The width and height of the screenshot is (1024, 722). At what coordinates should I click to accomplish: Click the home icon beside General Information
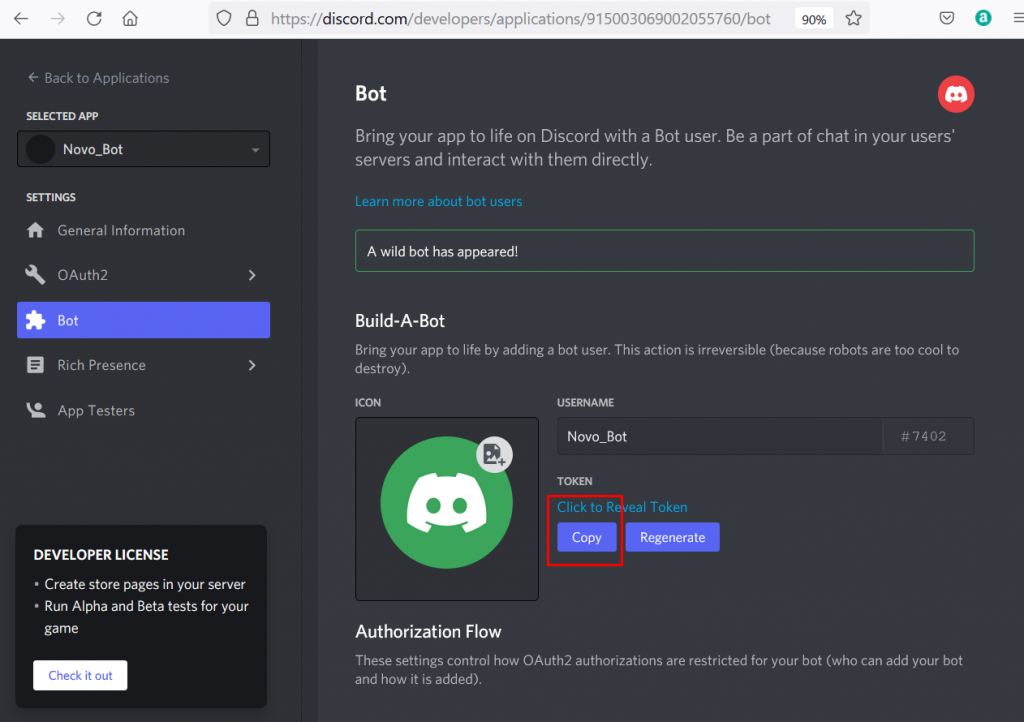[35, 230]
